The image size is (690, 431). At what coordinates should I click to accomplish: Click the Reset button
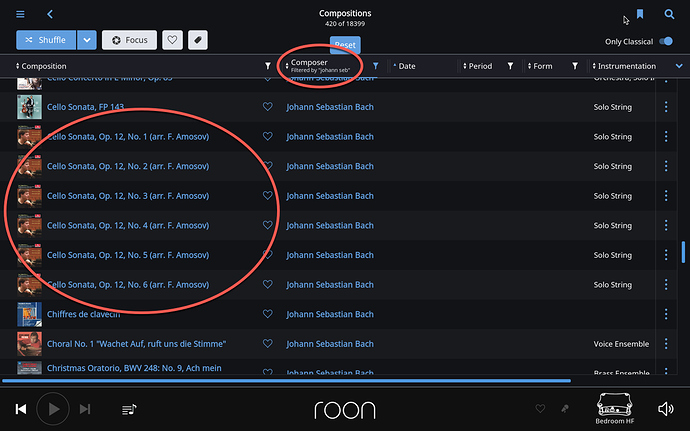345,45
